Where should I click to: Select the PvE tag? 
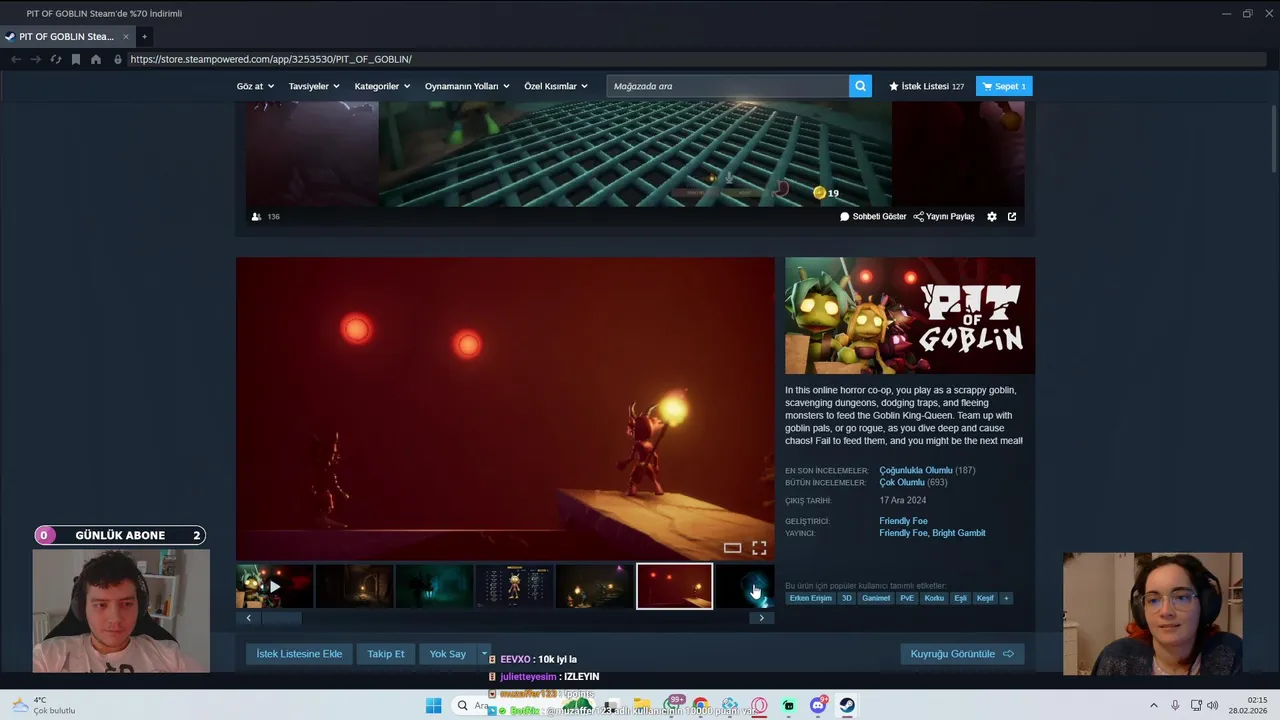pyautogui.click(x=907, y=598)
